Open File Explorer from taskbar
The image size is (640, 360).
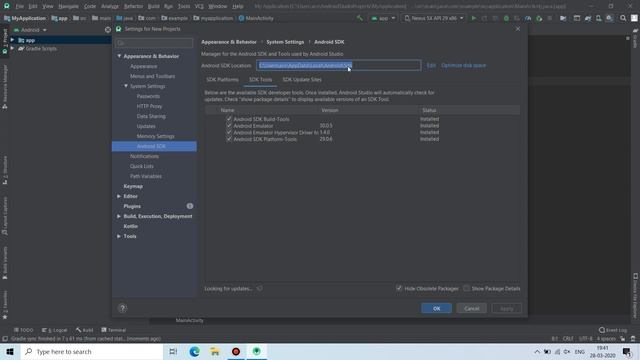click(x=215, y=351)
